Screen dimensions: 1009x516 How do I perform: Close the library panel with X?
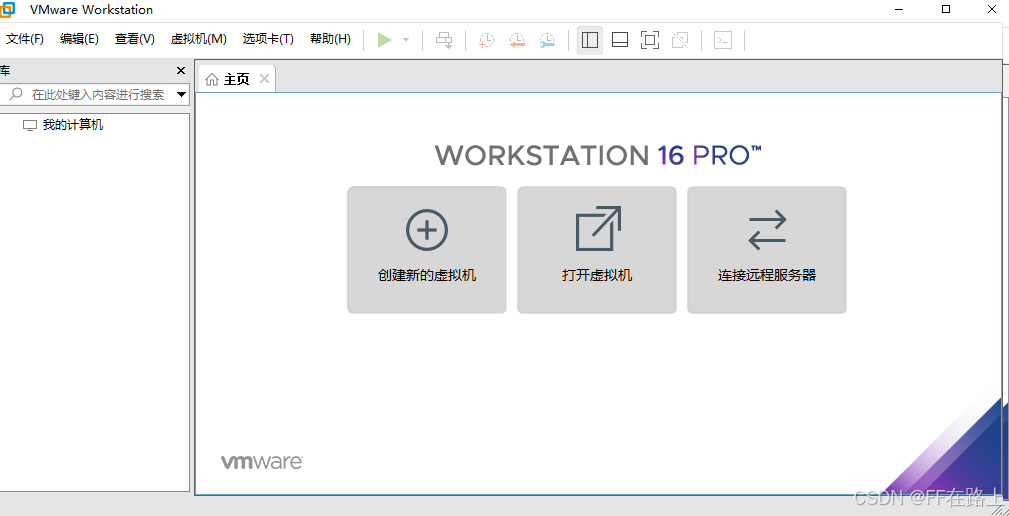click(x=181, y=71)
